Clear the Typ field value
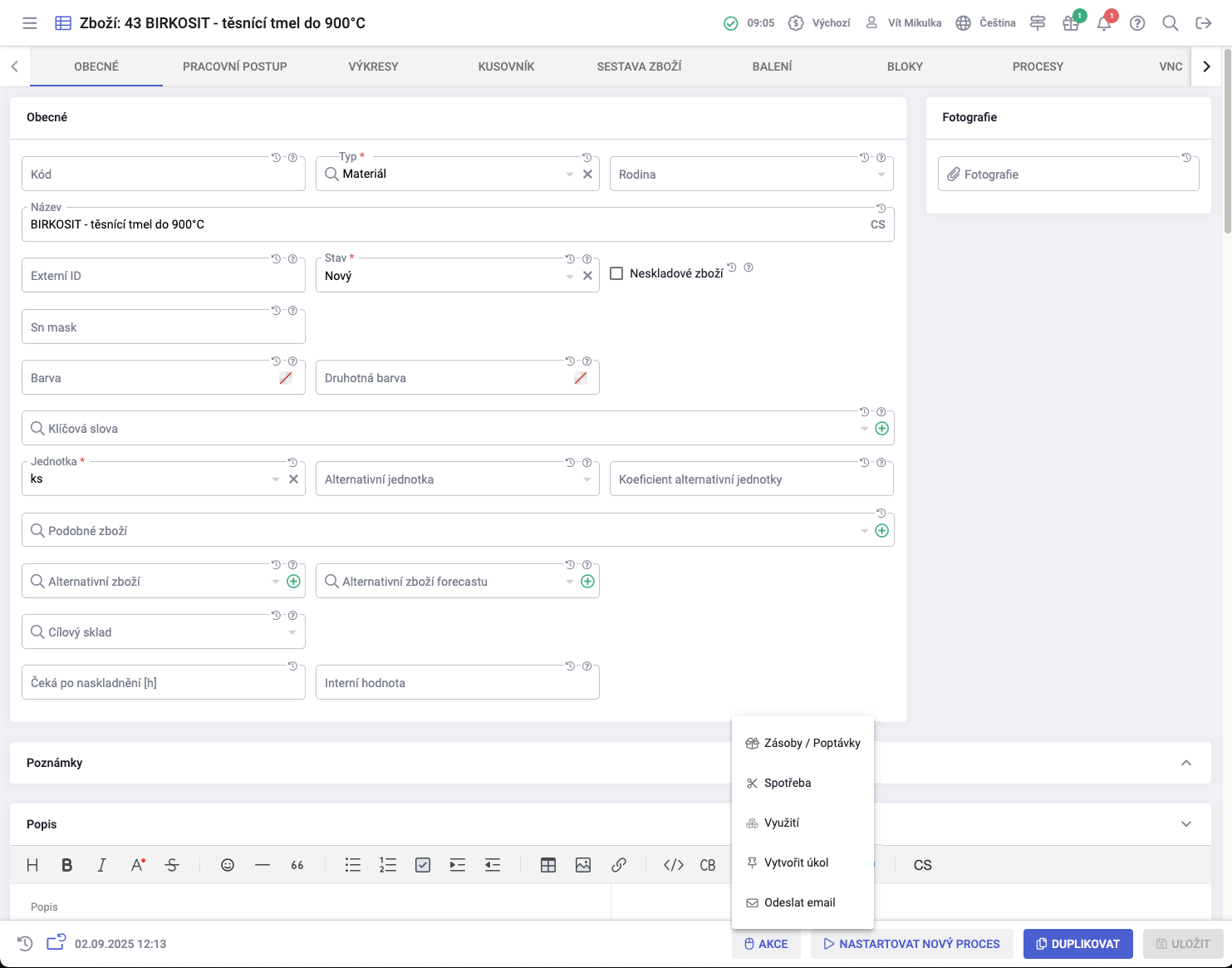The width and height of the screenshot is (1232, 968). [587, 174]
